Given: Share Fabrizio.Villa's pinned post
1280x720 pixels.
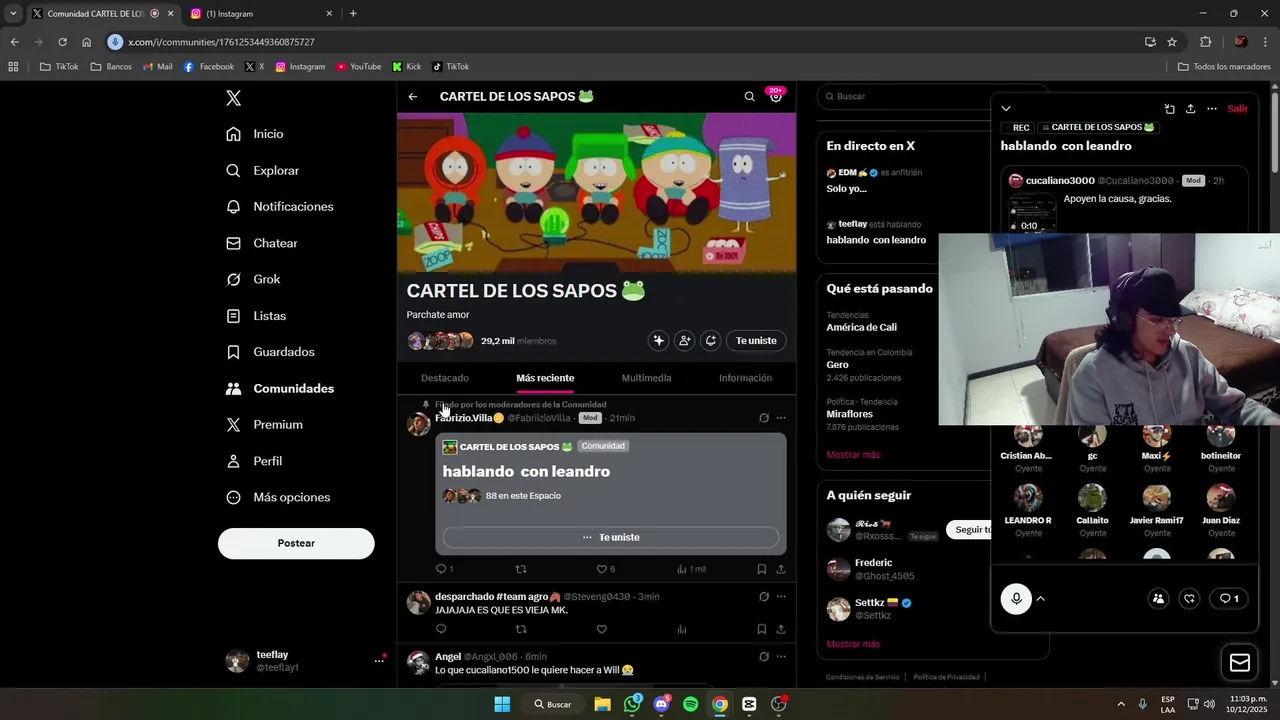Looking at the screenshot, I should coord(781,569).
